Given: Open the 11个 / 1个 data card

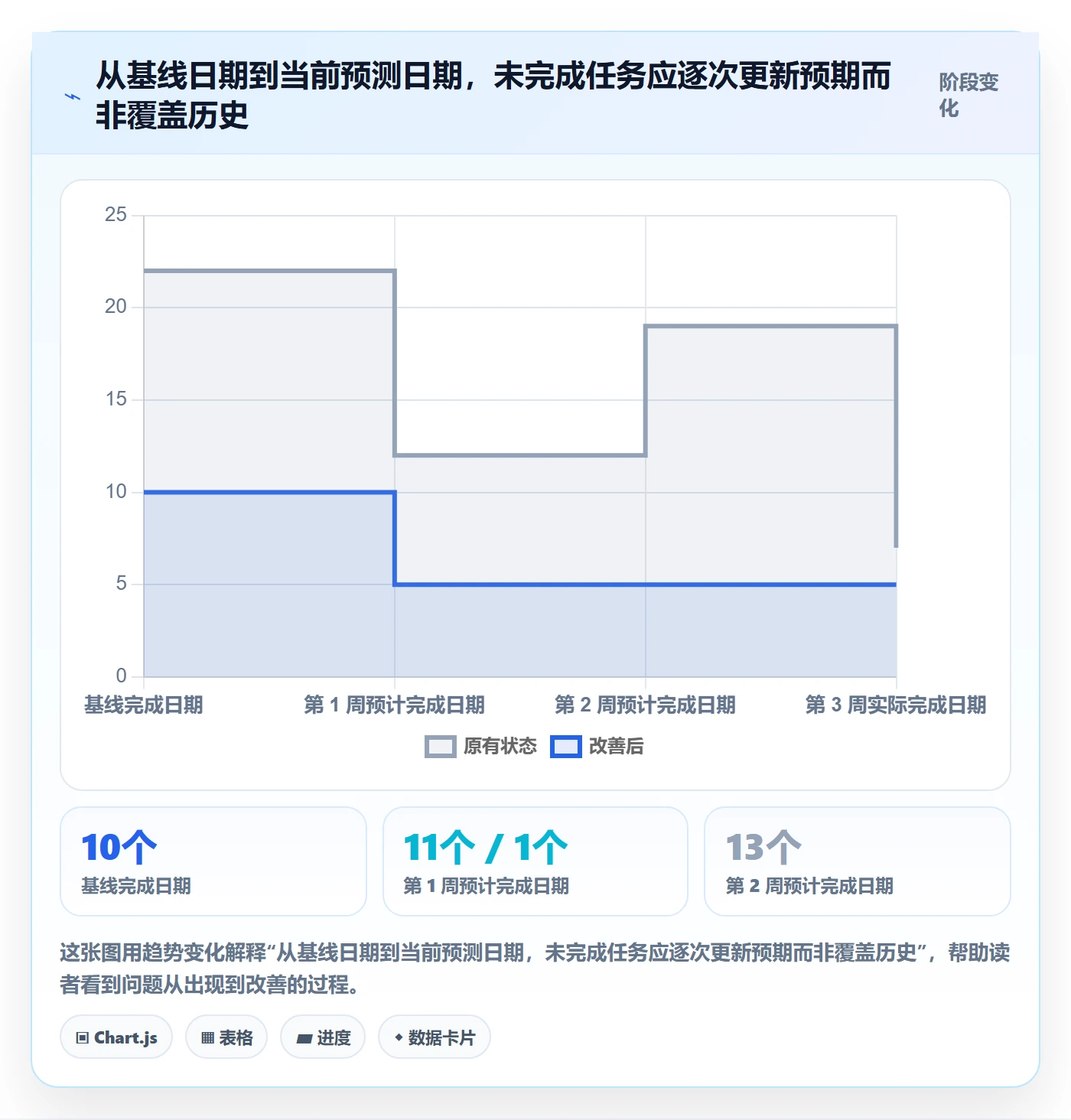Looking at the screenshot, I should 535,861.
